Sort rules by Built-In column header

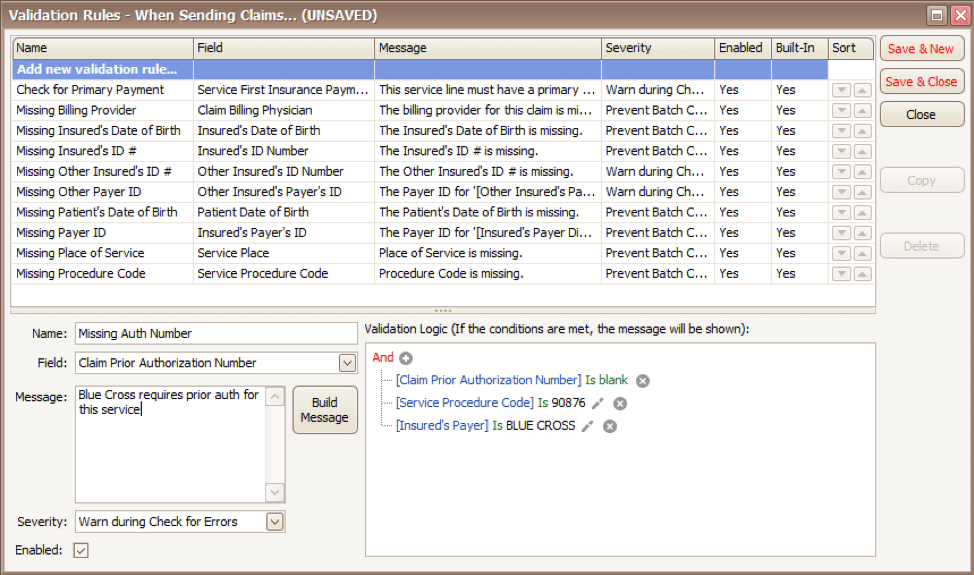coord(799,48)
